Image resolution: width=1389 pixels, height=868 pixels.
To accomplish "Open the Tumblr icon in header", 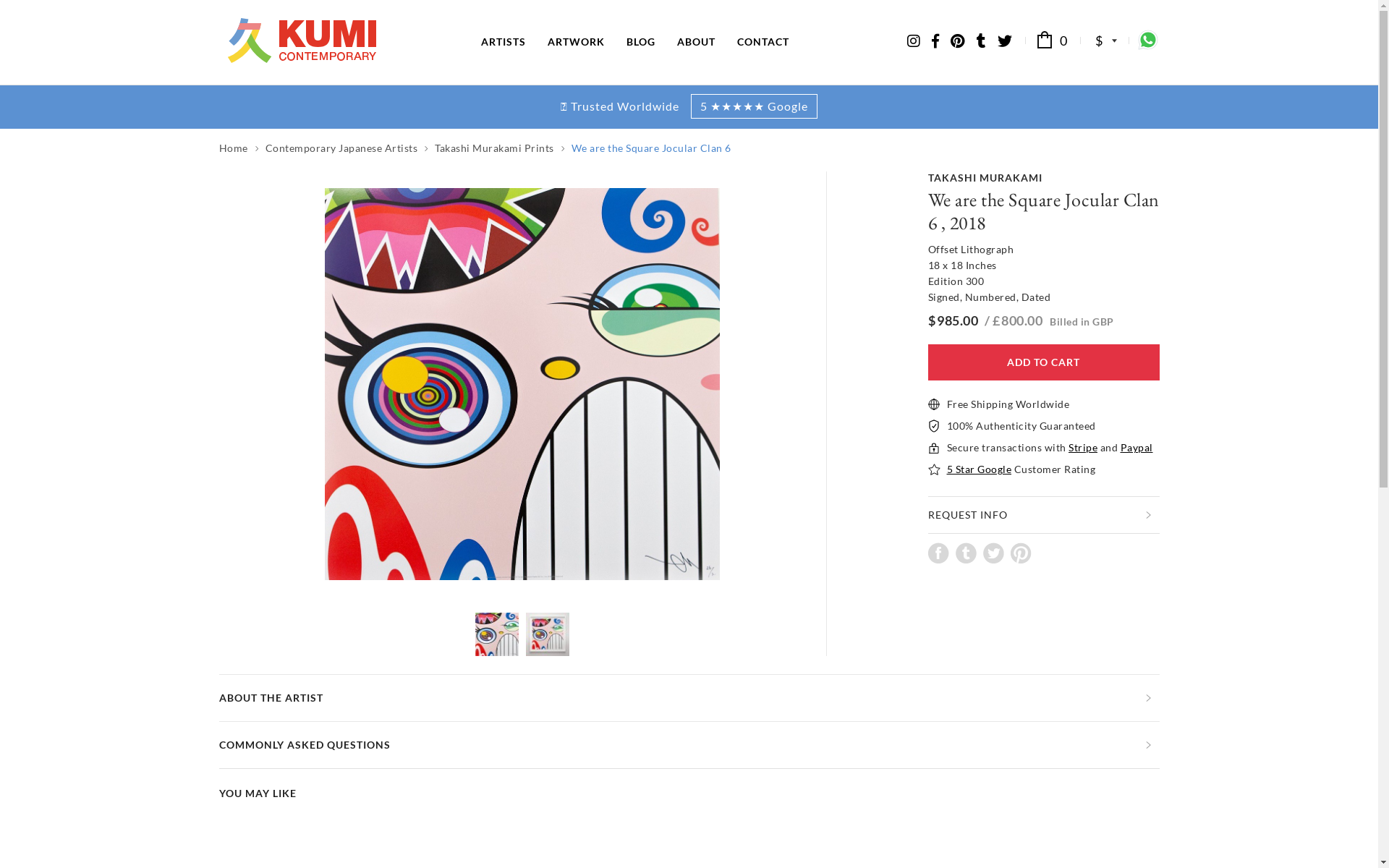I will point(981,41).
